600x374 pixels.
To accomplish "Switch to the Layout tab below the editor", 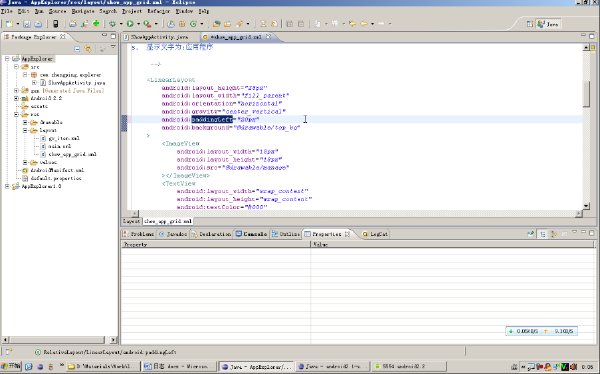I will (132, 221).
